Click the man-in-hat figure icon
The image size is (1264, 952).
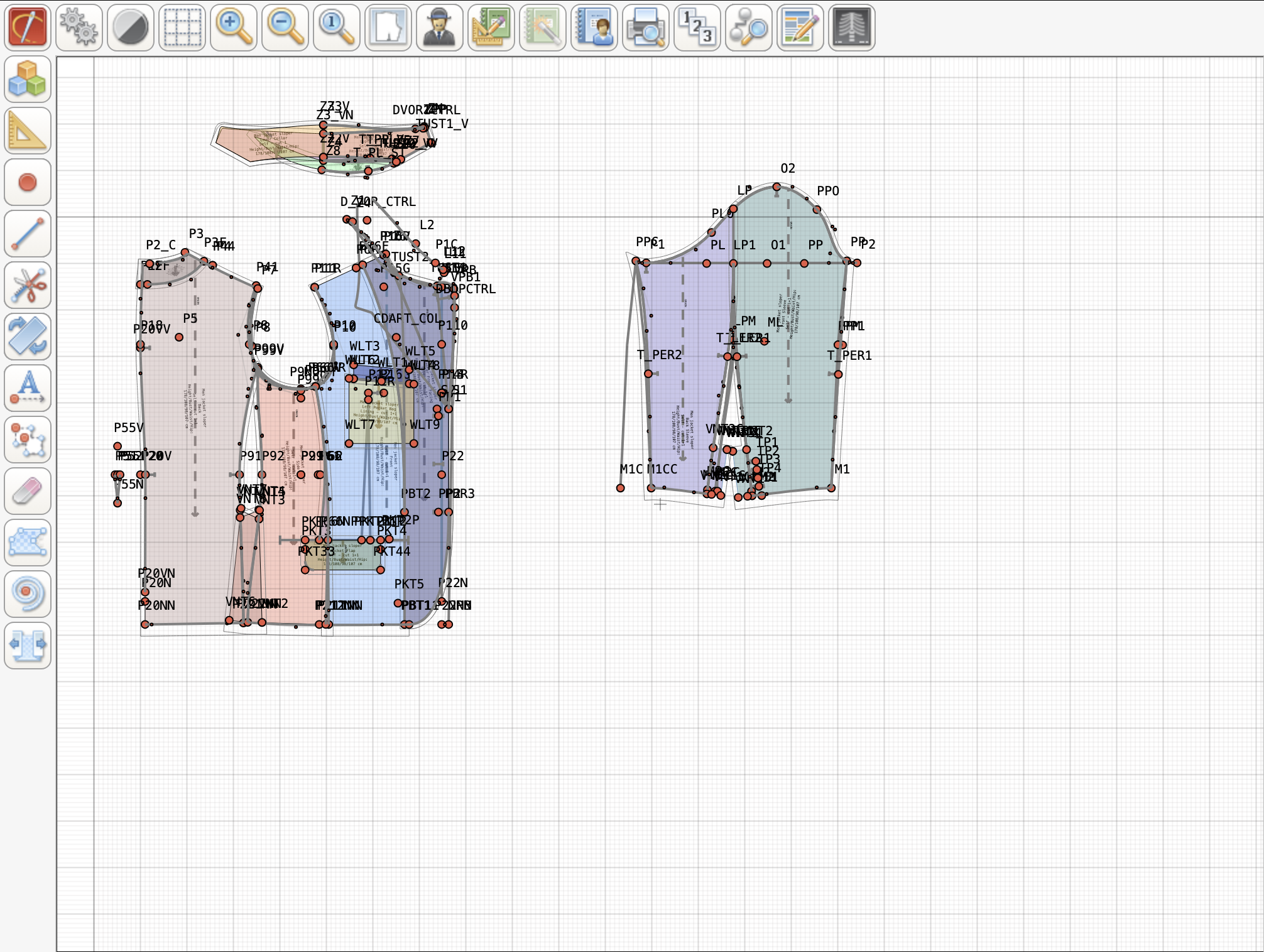(440, 28)
